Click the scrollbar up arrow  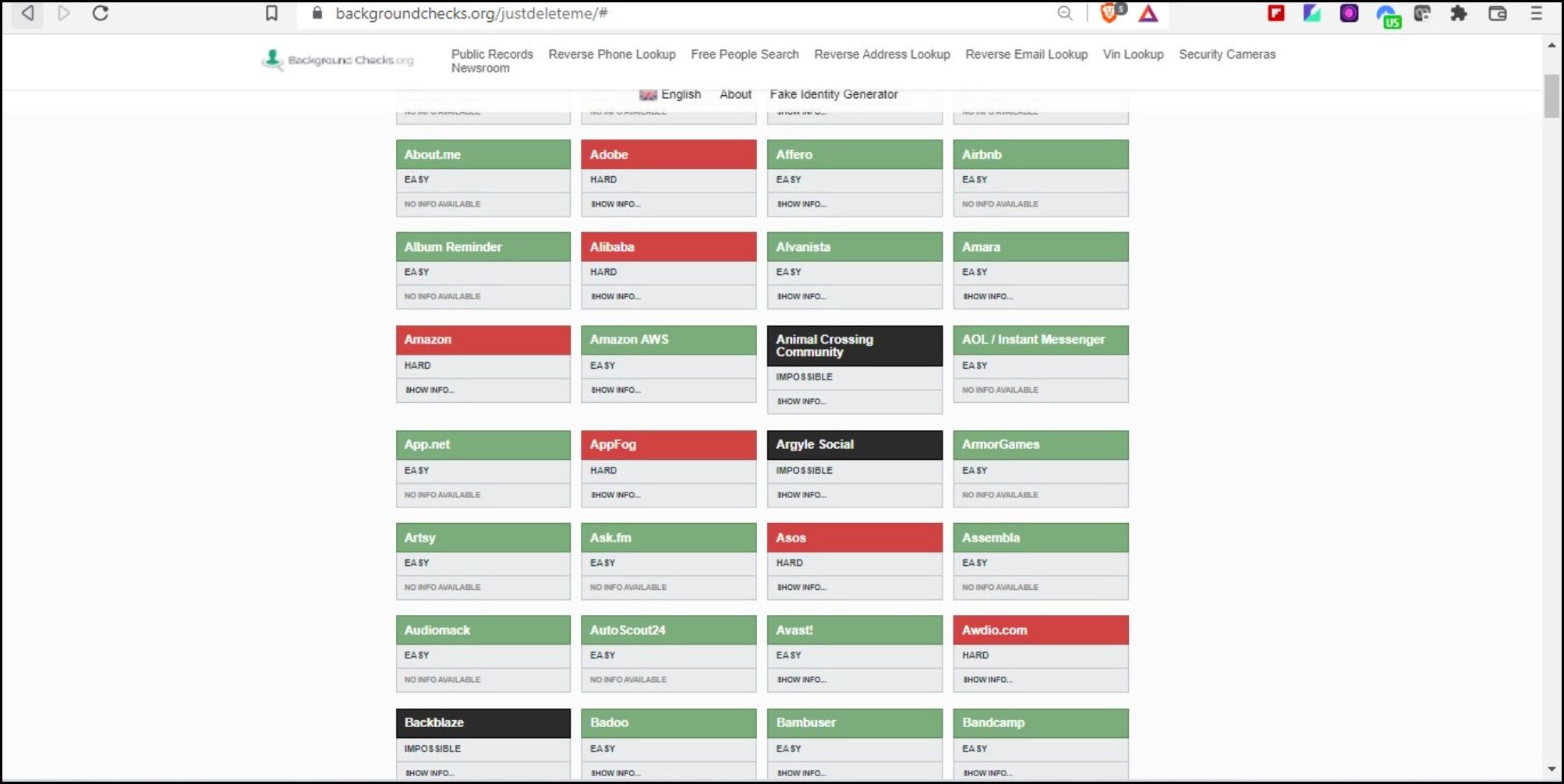tap(1552, 45)
